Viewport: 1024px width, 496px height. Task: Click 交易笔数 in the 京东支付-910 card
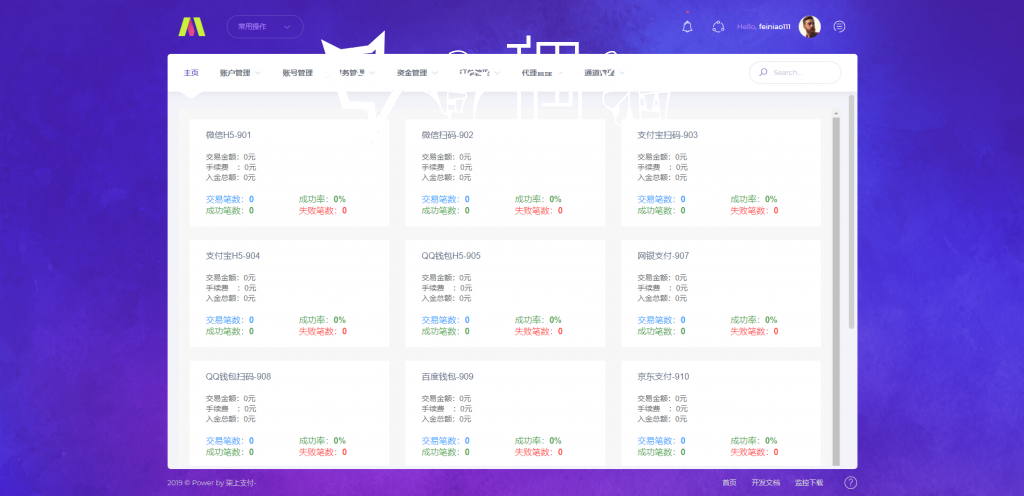(x=661, y=441)
